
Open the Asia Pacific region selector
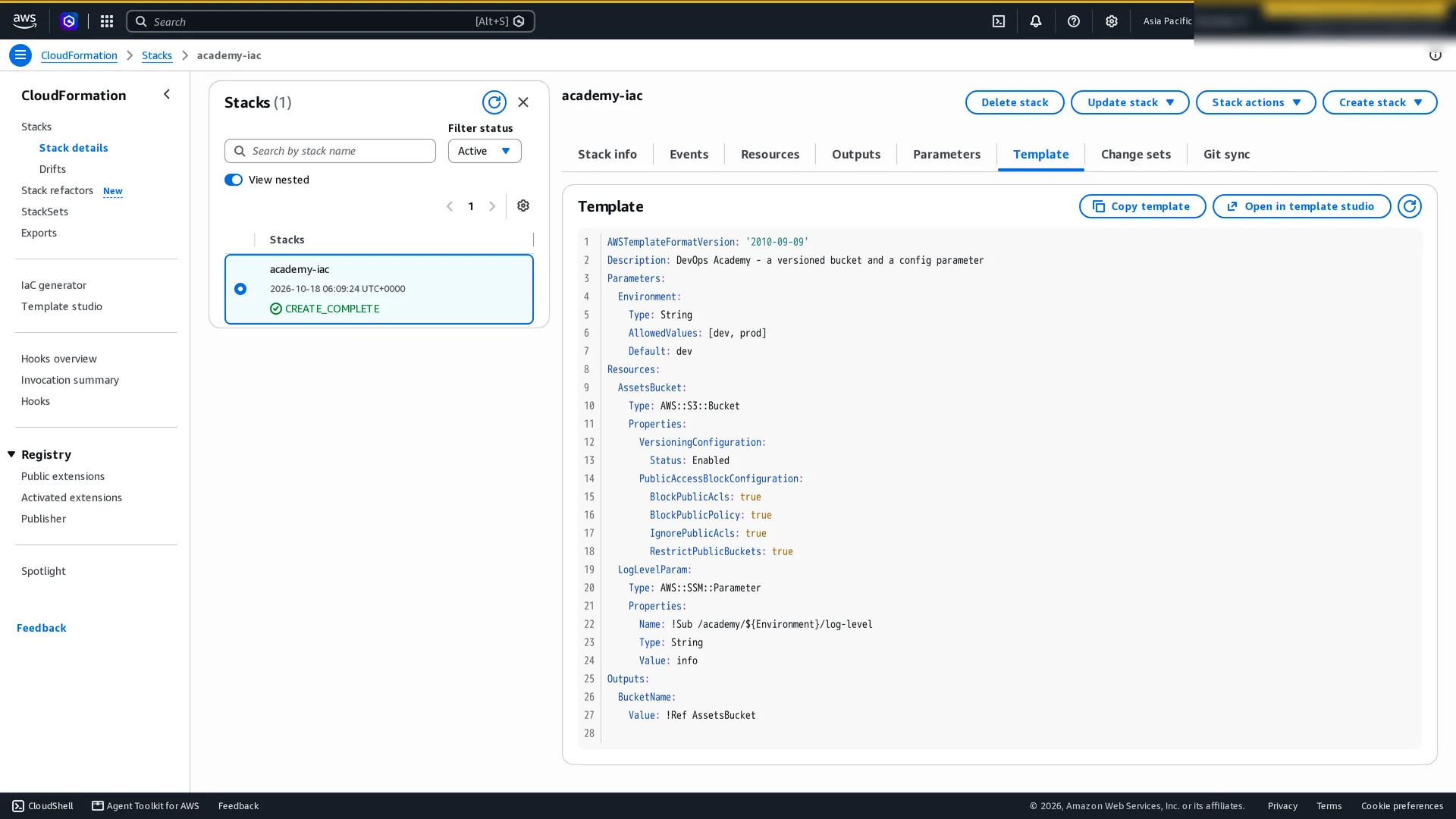coord(1168,21)
